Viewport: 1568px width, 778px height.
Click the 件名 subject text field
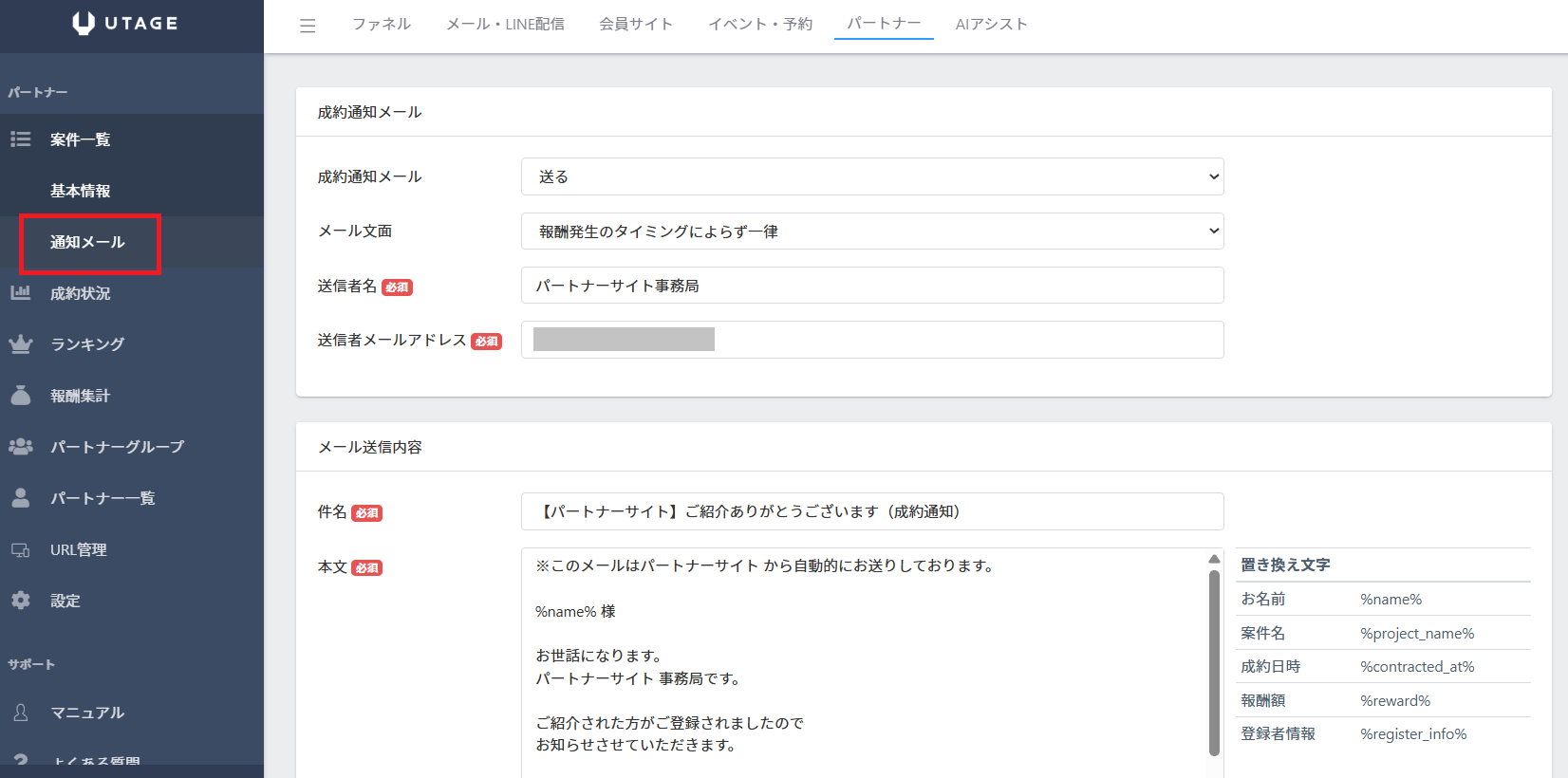[x=871, y=511]
